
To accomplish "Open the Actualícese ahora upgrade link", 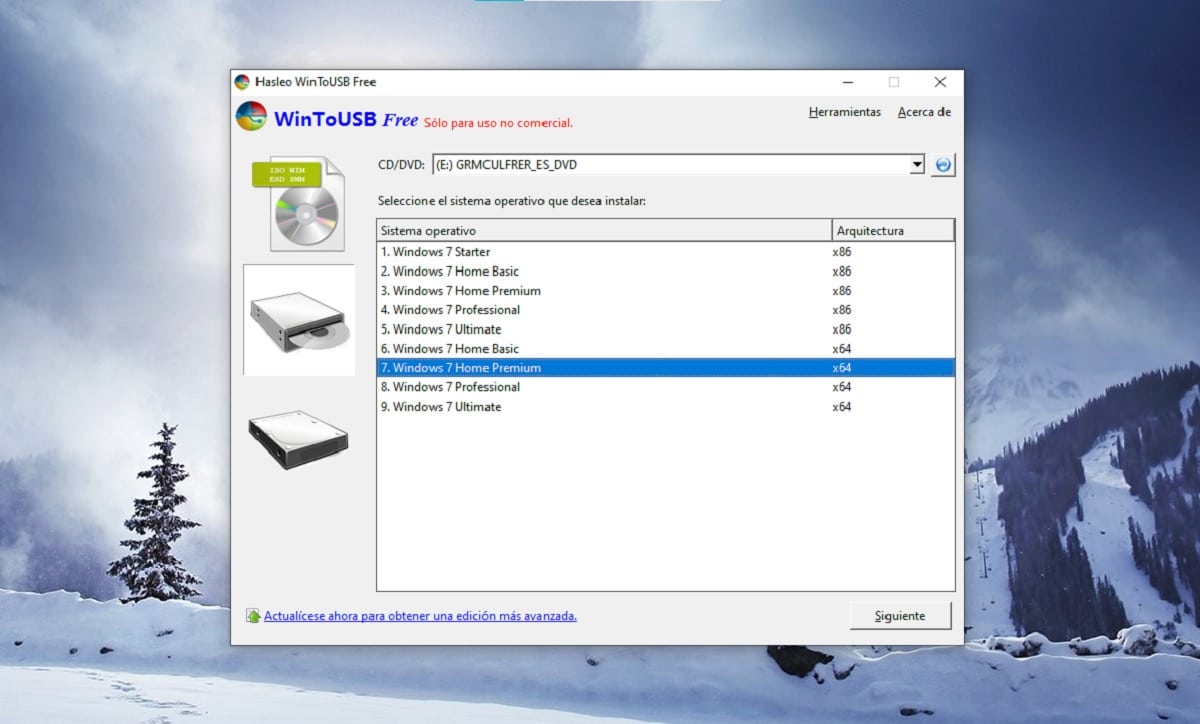I will pos(420,616).
